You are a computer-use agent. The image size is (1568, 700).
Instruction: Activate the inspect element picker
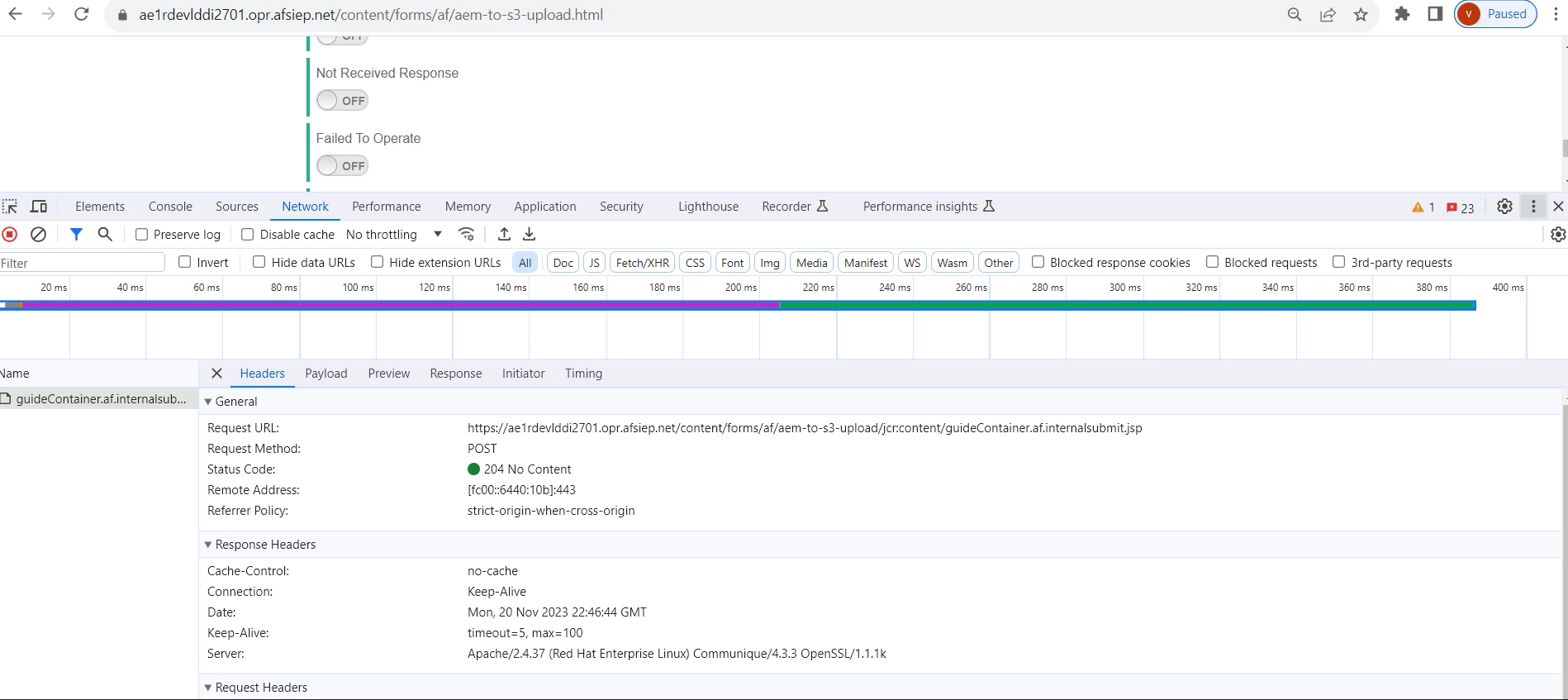point(10,207)
